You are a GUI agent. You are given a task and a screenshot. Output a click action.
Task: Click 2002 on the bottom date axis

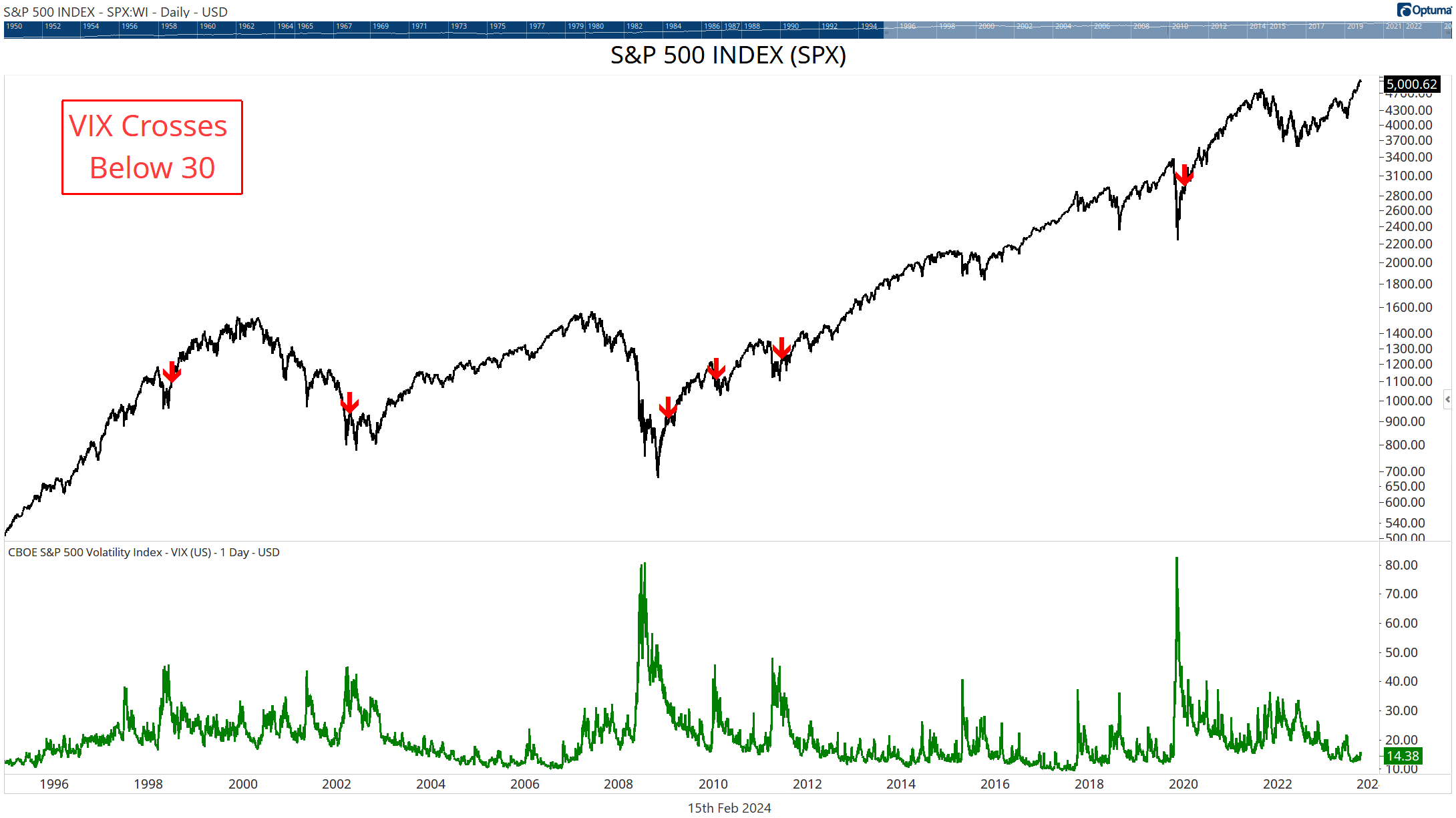click(x=337, y=784)
